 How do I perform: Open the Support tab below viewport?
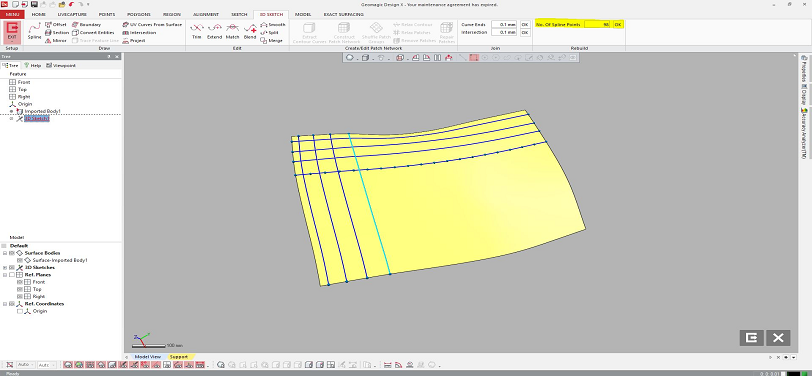pos(179,357)
